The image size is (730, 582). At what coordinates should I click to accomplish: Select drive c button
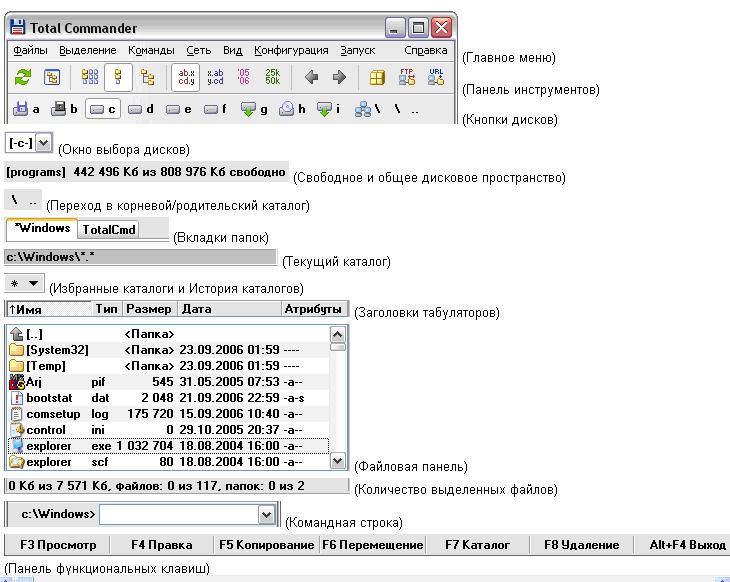pyautogui.click(x=103, y=109)
